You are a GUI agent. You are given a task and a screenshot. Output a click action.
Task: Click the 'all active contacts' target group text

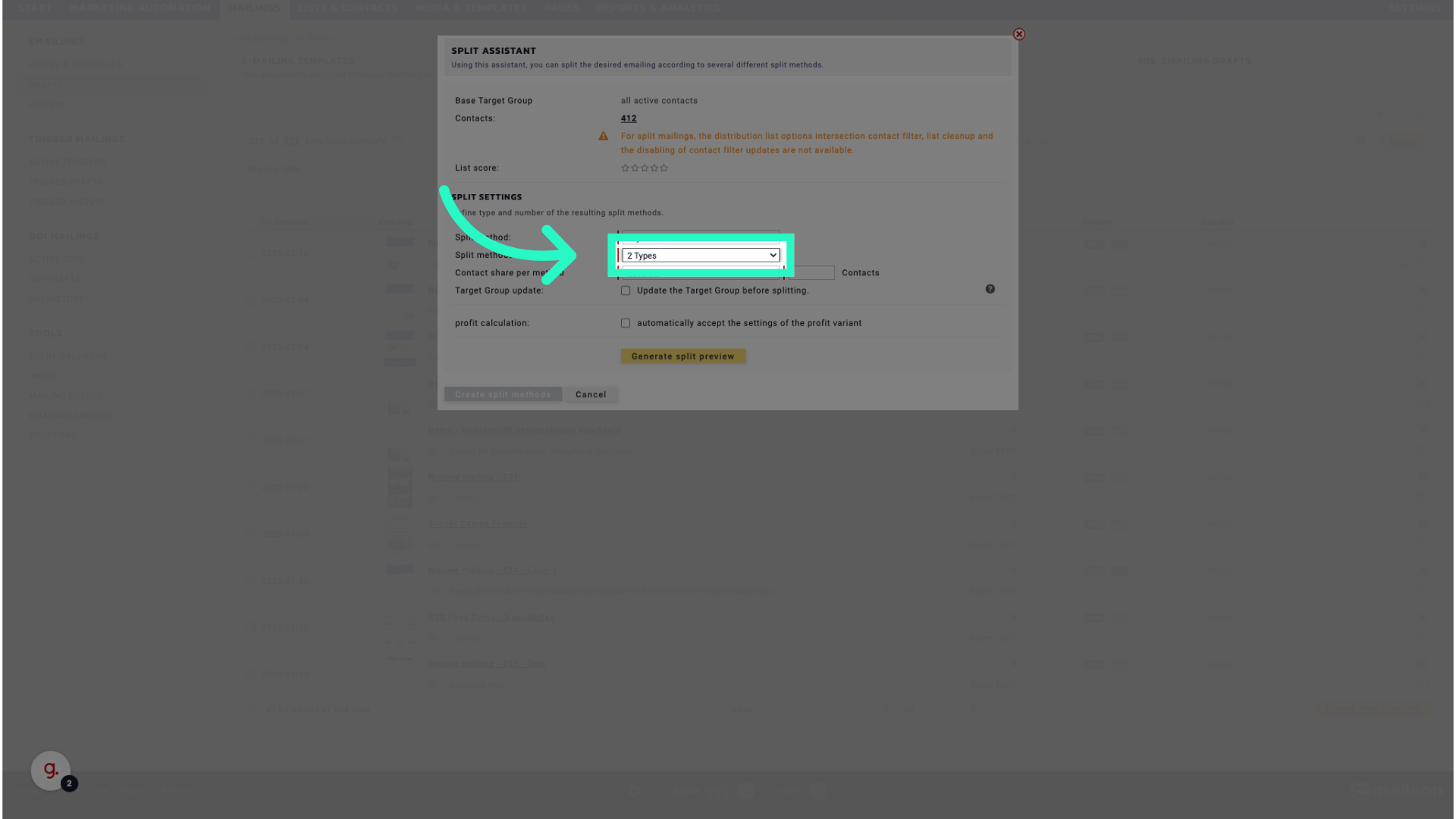pyautogui.click(x=659, y=101)
